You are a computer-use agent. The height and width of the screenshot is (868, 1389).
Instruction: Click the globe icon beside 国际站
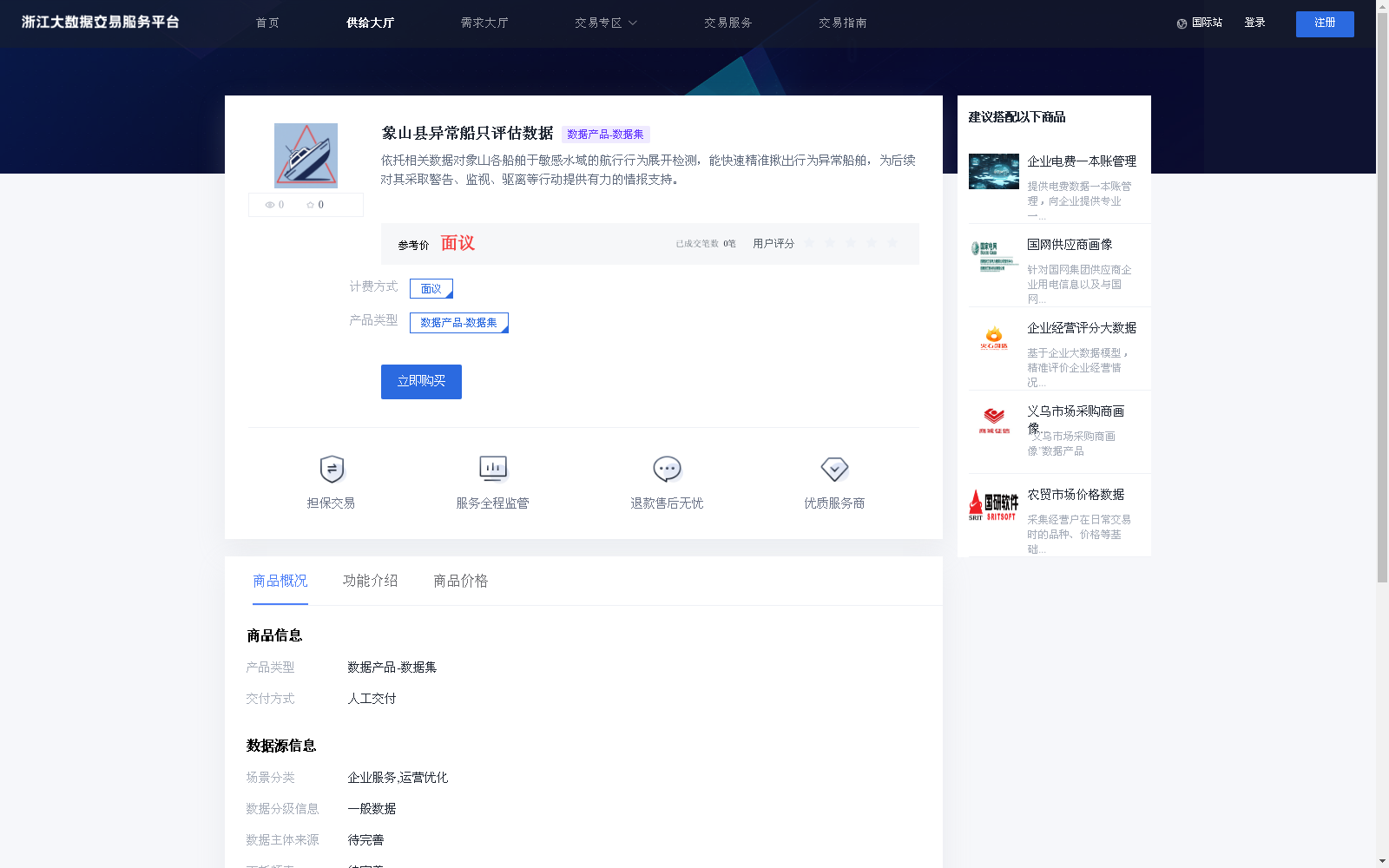click(1182, 23)
